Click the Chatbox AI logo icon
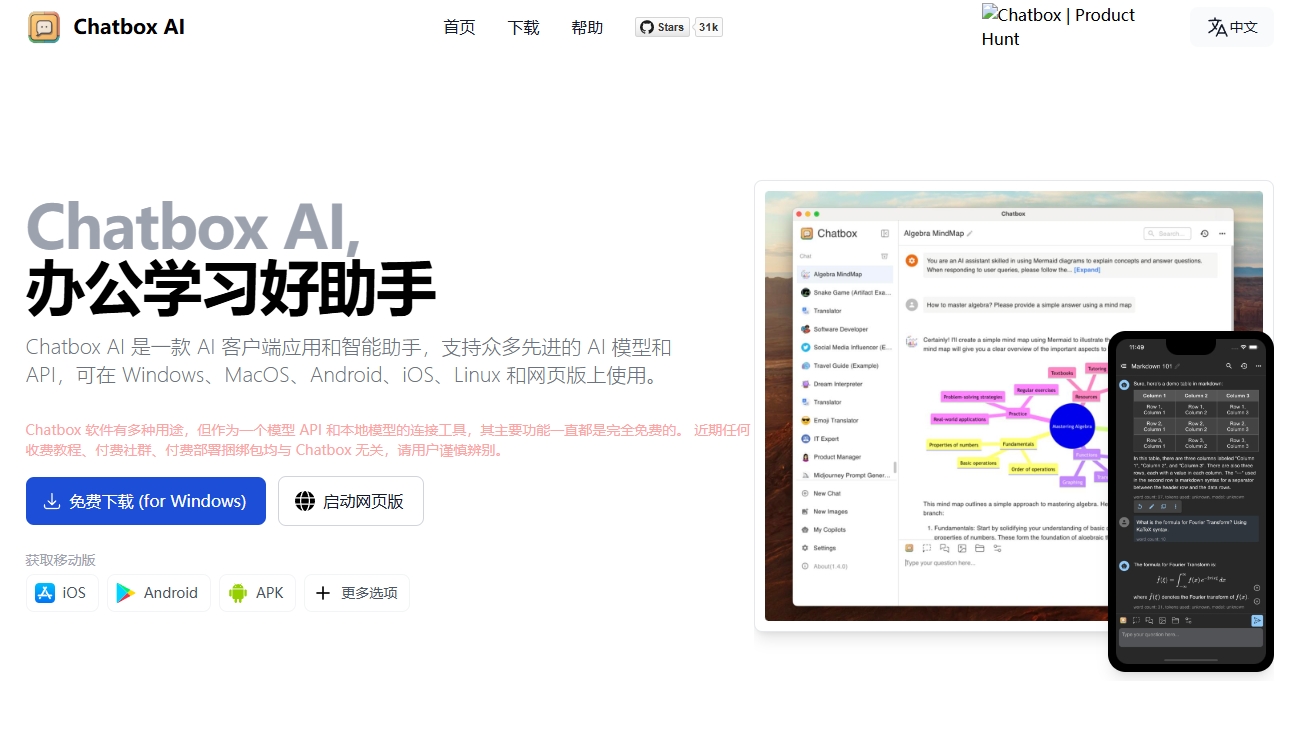This screenshot has width=1316, height=738. pos(44,27)
